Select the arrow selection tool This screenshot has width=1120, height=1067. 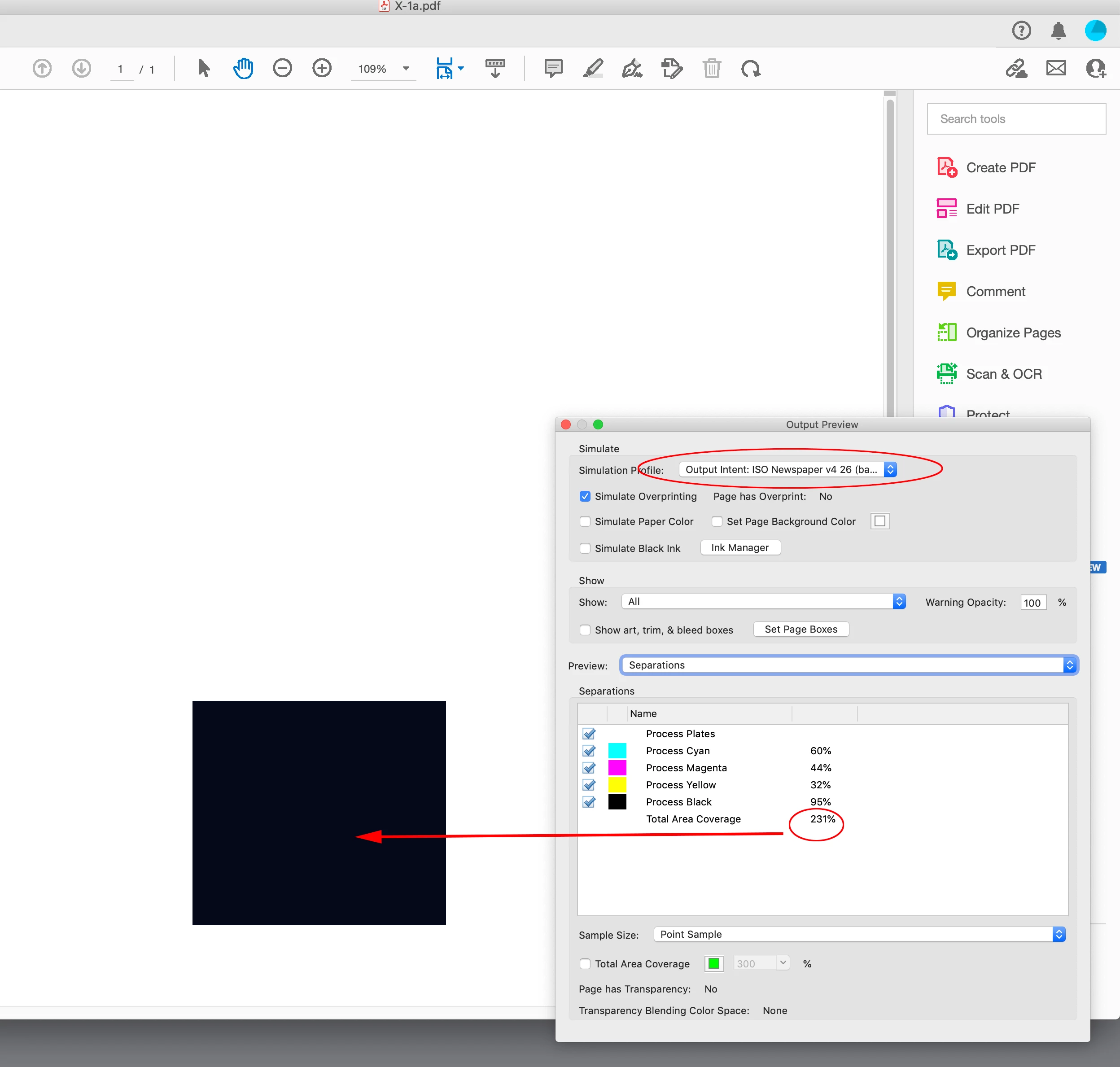click(204, 68)
